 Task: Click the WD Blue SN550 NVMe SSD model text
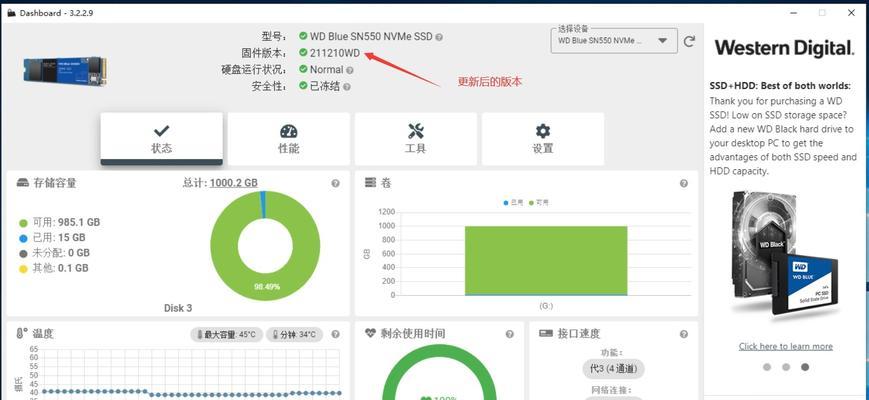[371, 37]
